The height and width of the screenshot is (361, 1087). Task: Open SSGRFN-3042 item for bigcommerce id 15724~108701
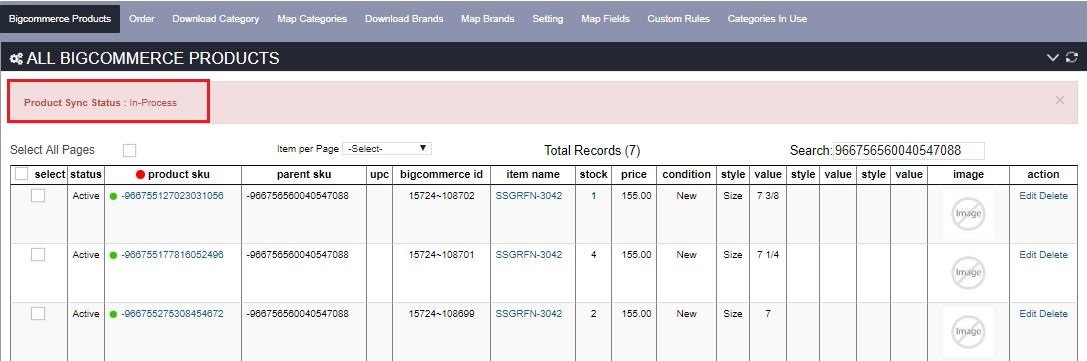[529, 255]
